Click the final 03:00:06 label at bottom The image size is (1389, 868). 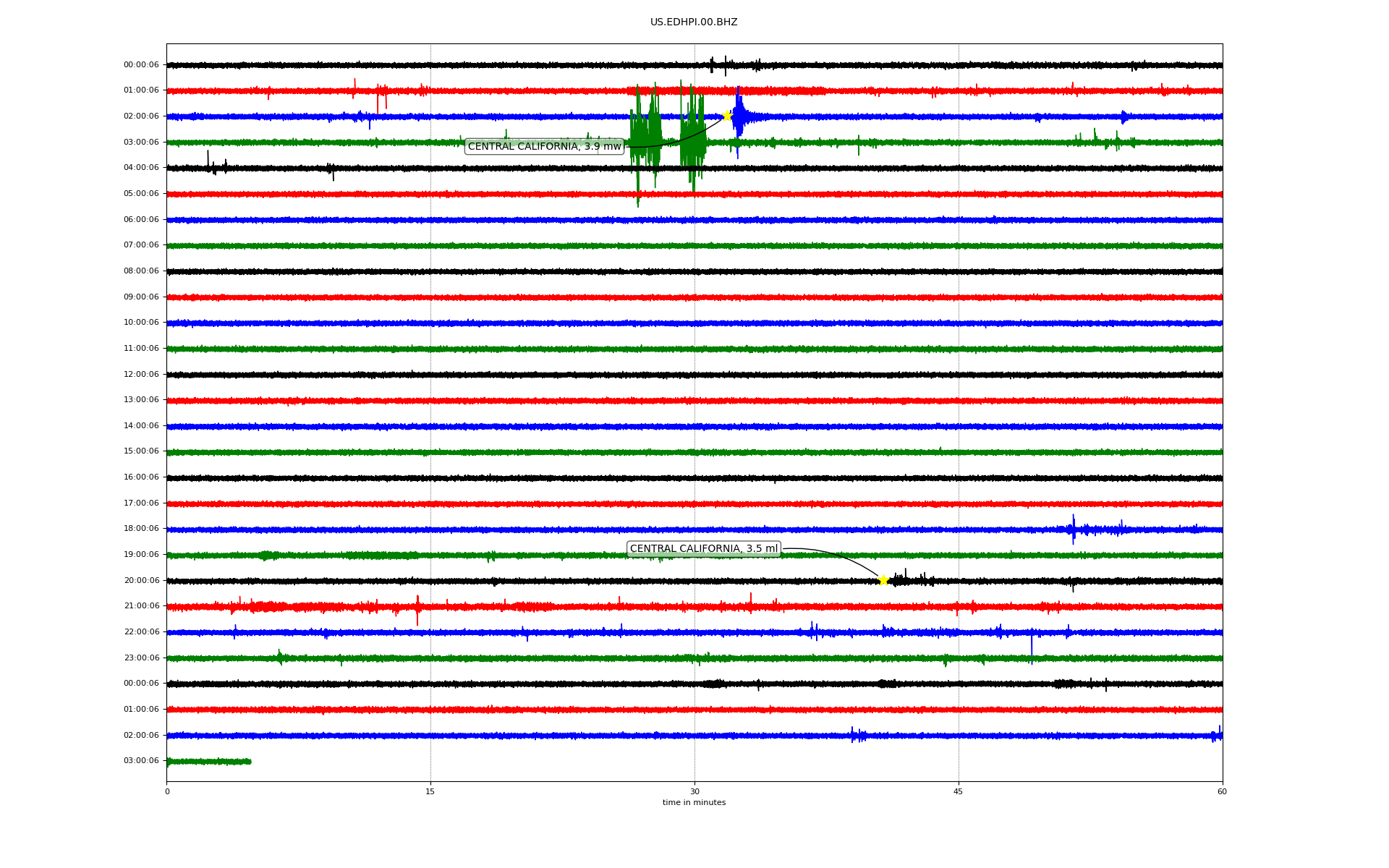click(x=141, y=761)
